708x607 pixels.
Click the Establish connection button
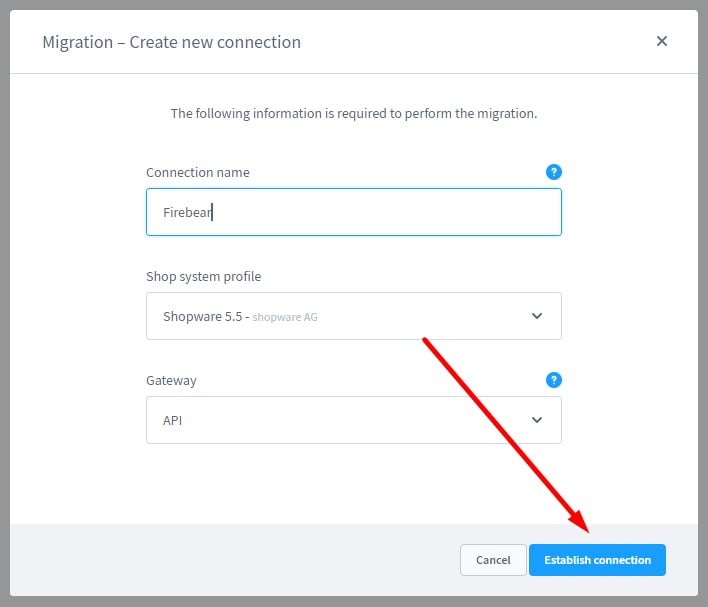(597, 560)
